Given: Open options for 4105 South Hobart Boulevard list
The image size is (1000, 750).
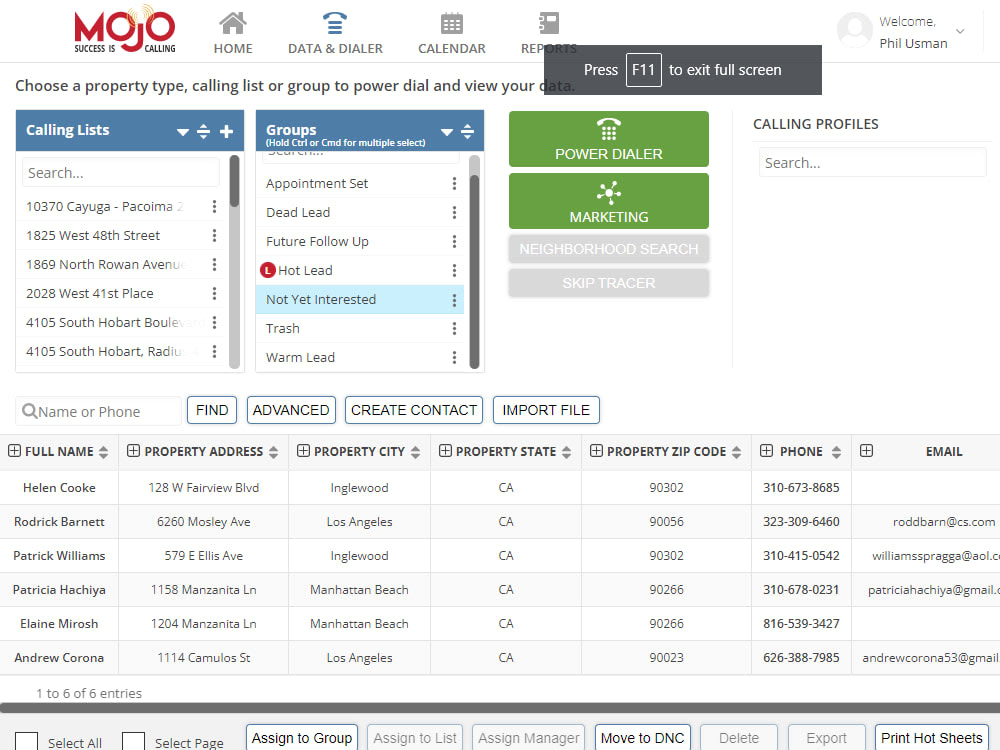Looking at the screenshot, I should (214, 322).
